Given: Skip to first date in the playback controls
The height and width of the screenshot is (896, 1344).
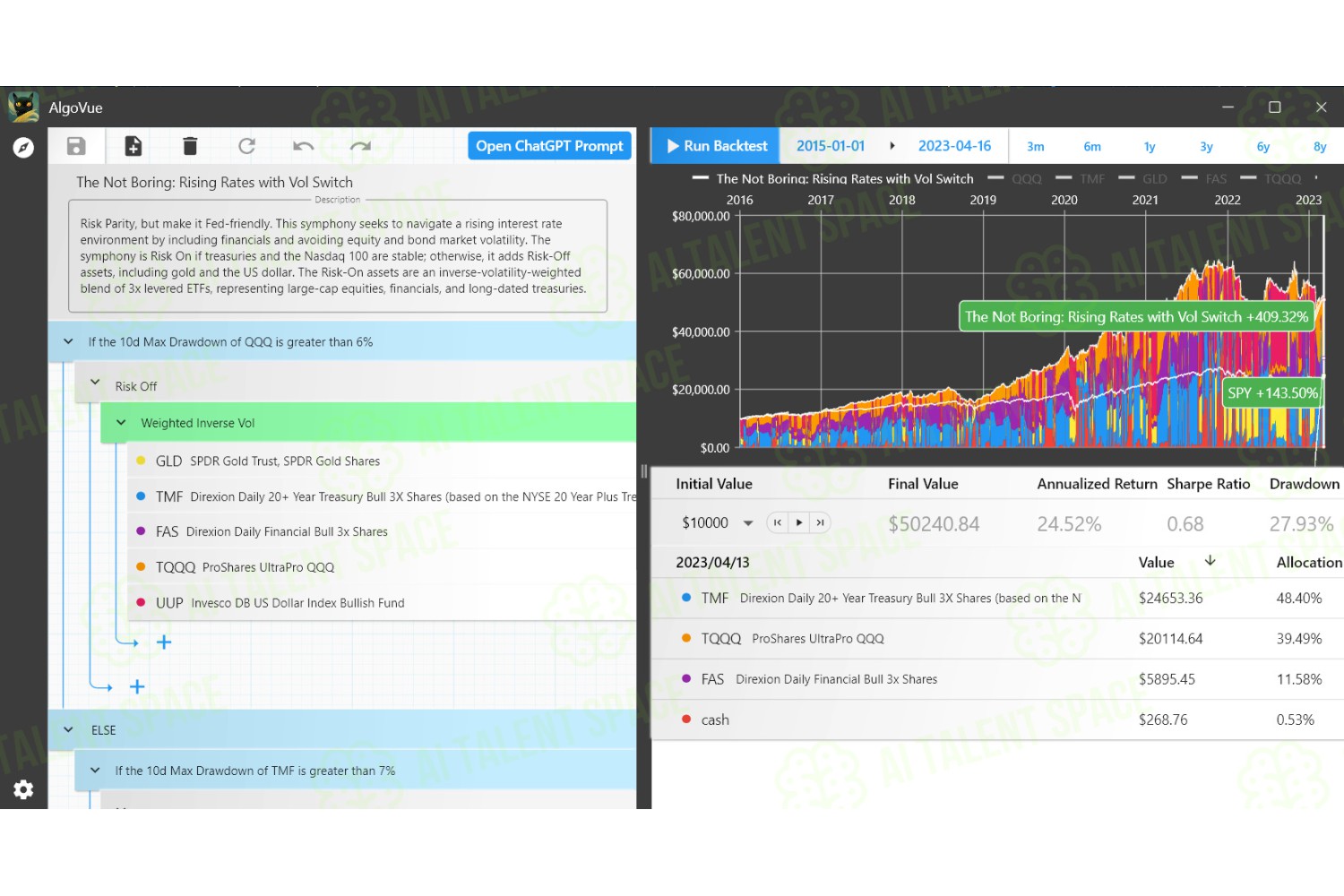Looking at the screenshot, I should pyautogui.click(x=778, y=522).
